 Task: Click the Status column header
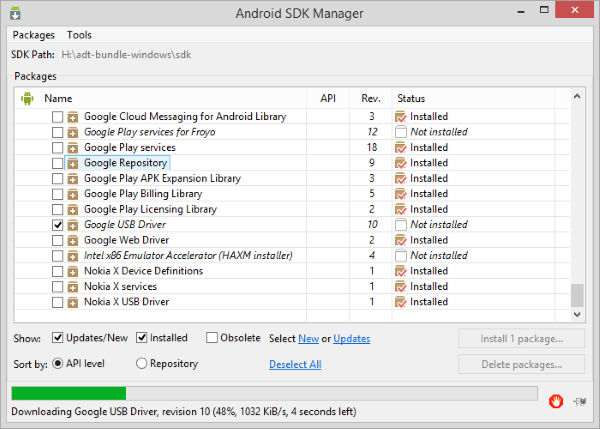[411, 98]
